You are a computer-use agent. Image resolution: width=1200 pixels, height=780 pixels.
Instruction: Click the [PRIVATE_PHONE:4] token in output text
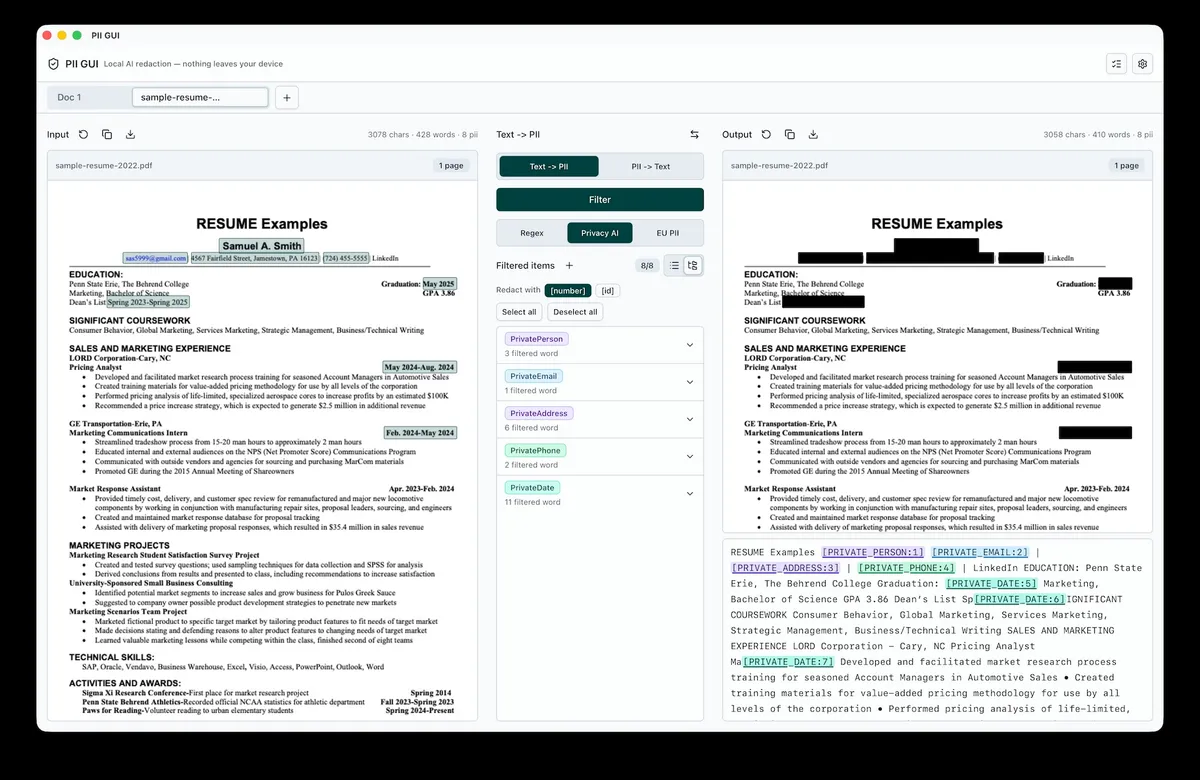pyautogui.click(x=905, y=568)
